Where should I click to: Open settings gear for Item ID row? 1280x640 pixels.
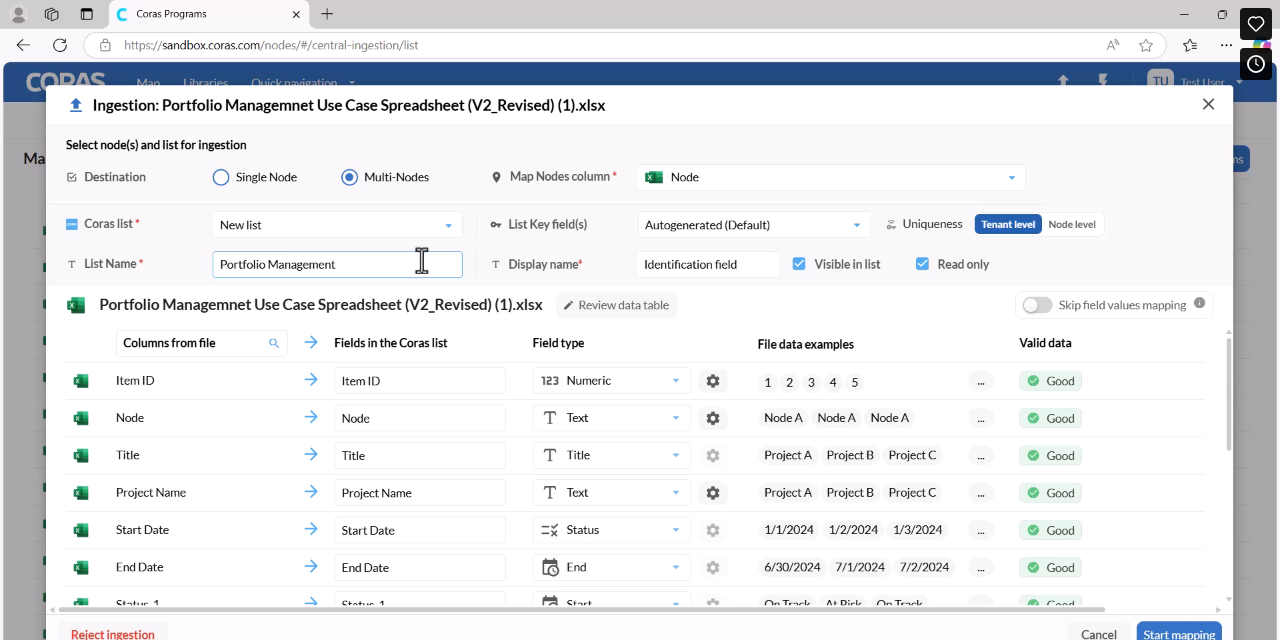point(712,381)
